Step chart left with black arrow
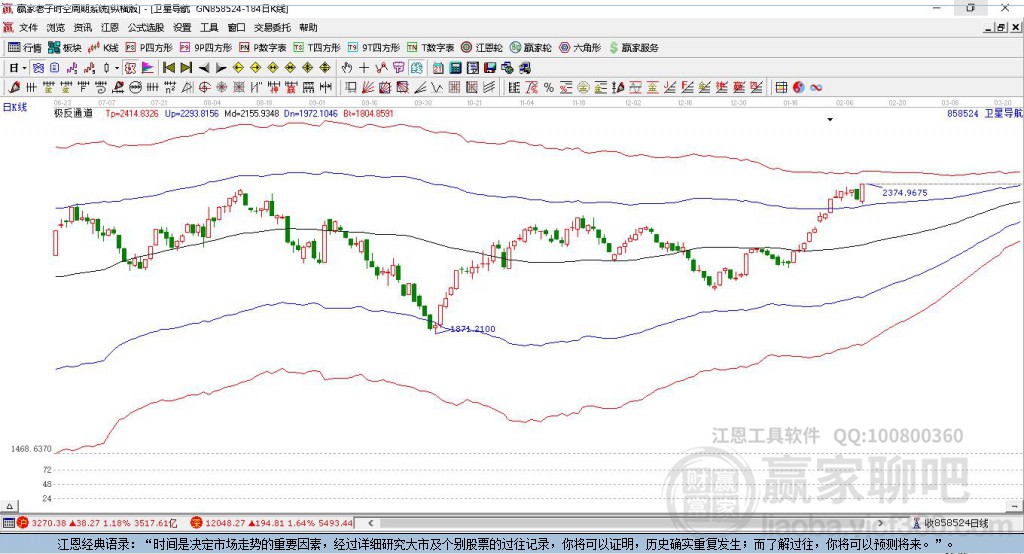Screen dimensions: 1024x554 pyautogui.click(x=204, y=68)
